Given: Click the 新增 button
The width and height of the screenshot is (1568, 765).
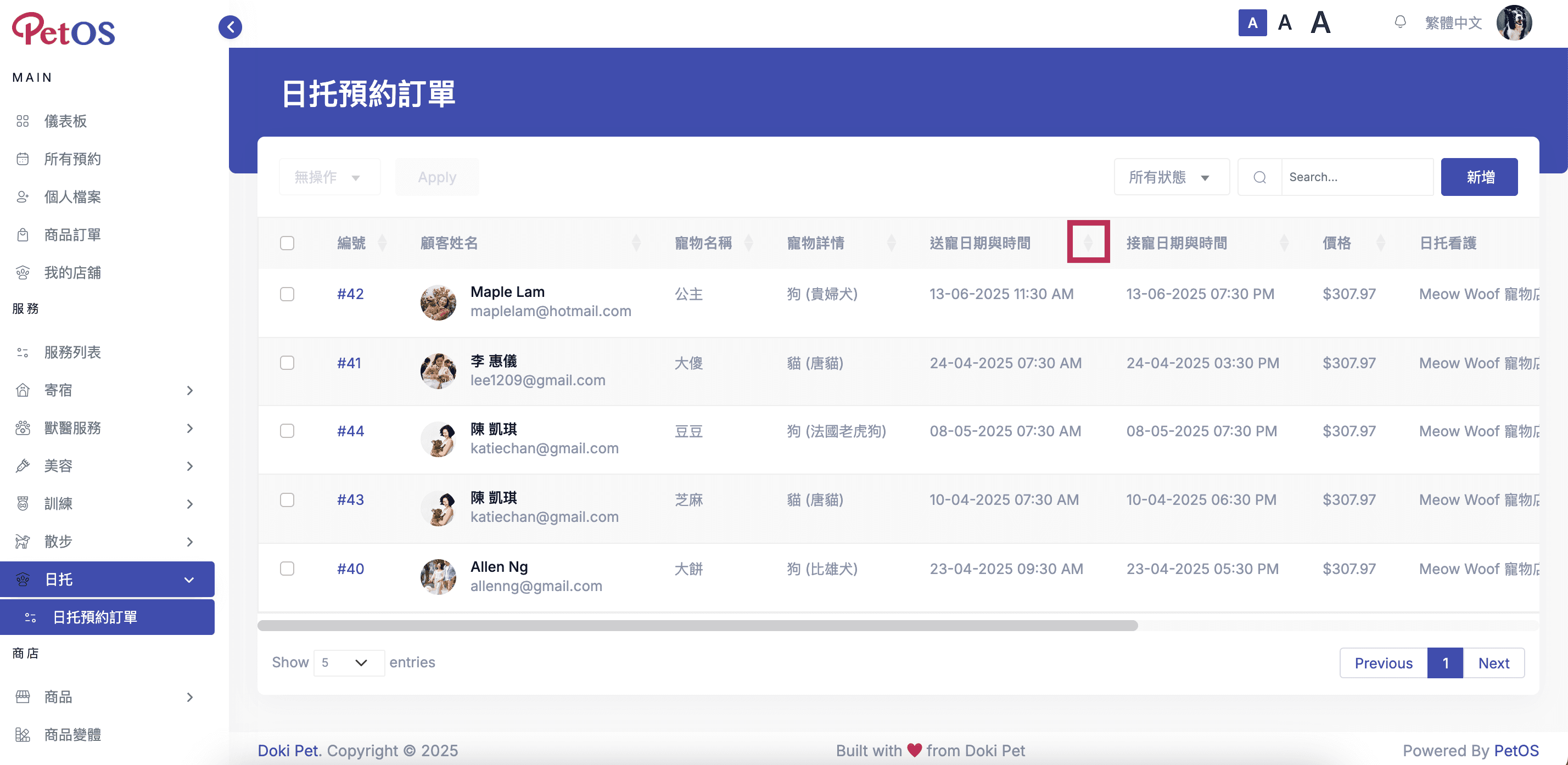Looking at the screenshot, I should tap(1479, 177).
